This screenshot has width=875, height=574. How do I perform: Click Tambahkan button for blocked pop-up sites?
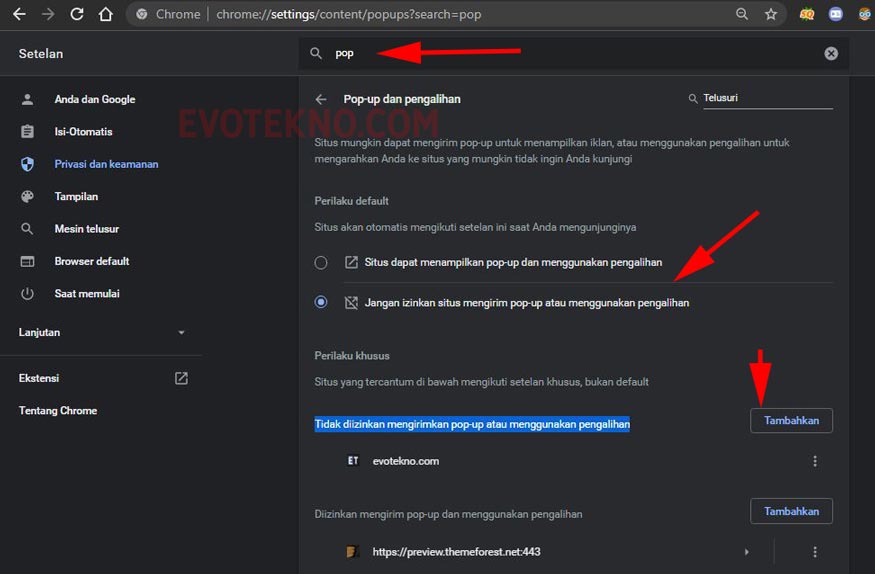[791, 421]
